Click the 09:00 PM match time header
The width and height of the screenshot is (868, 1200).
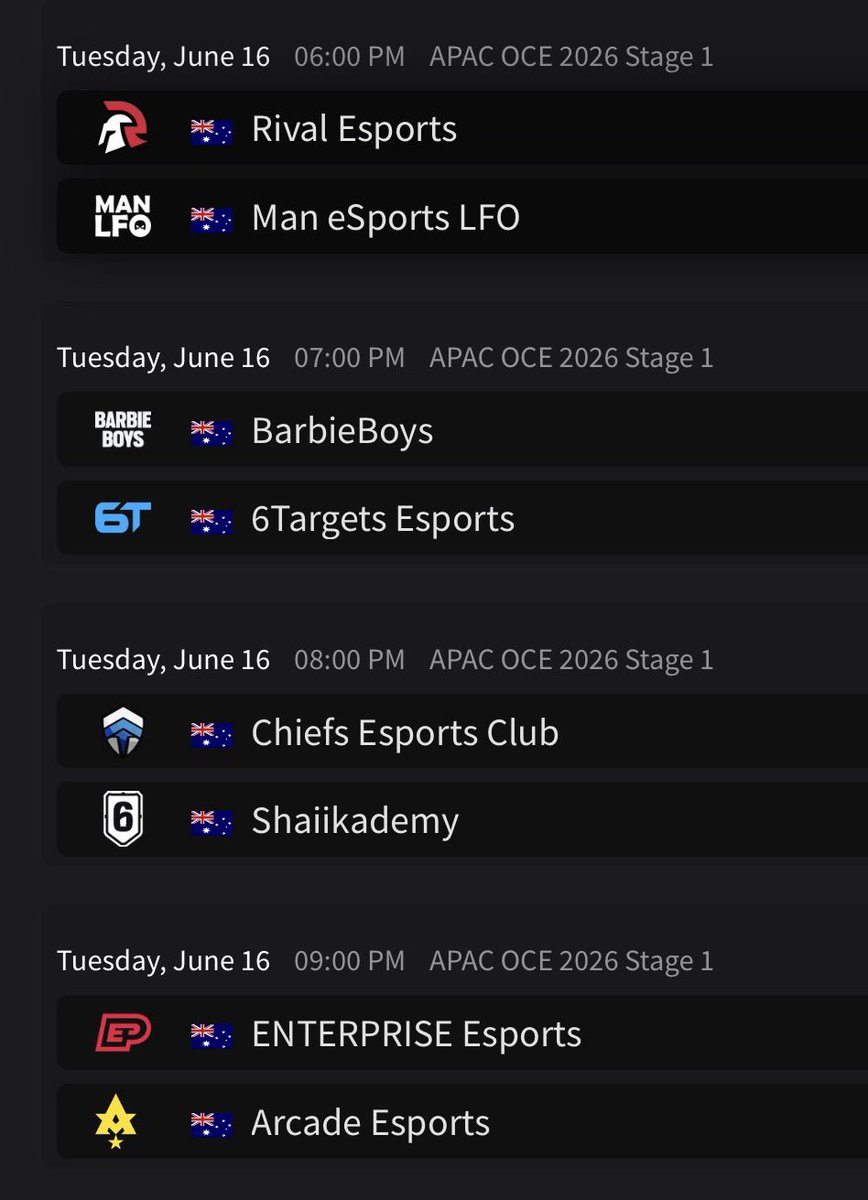(x=349, y=961)
